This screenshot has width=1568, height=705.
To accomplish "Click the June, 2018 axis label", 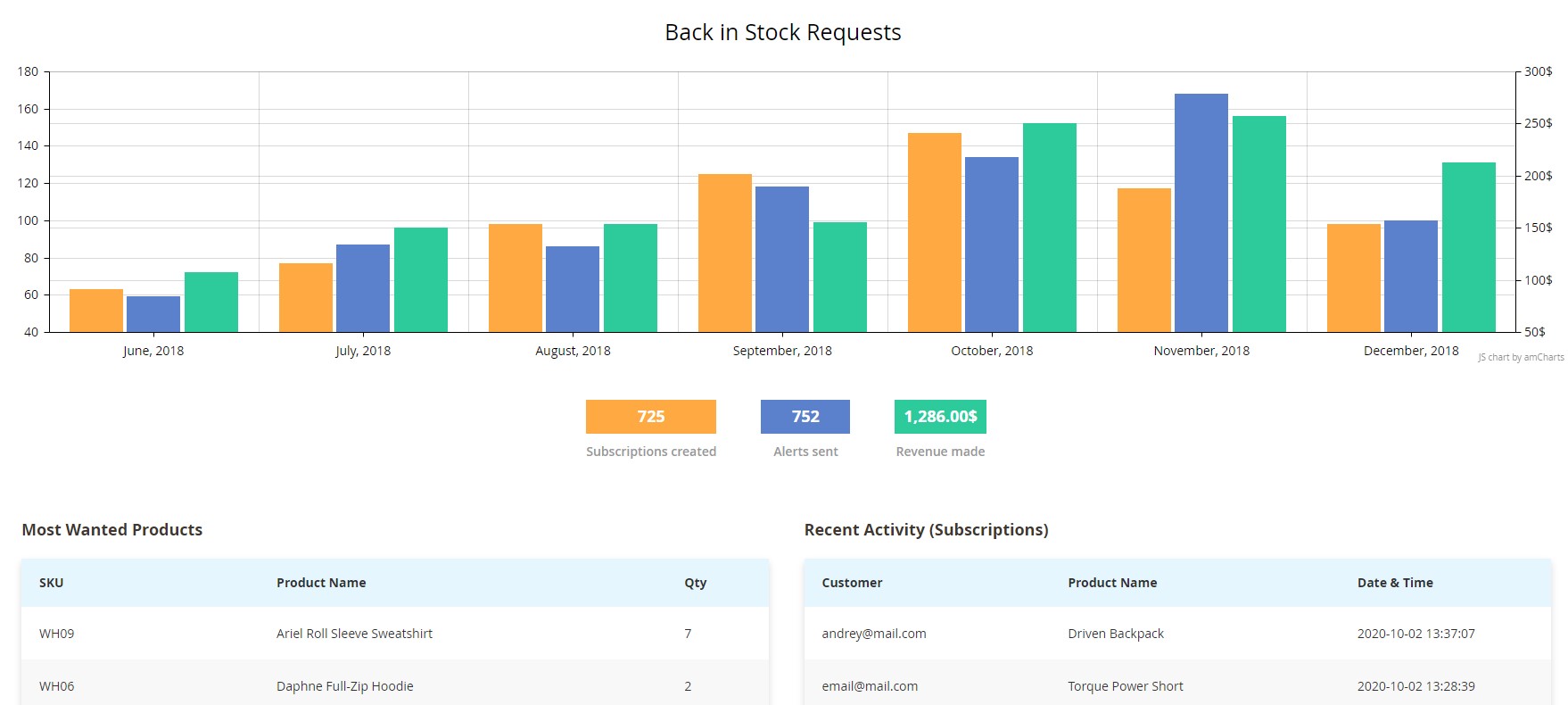I will click(x=153, y=351).
